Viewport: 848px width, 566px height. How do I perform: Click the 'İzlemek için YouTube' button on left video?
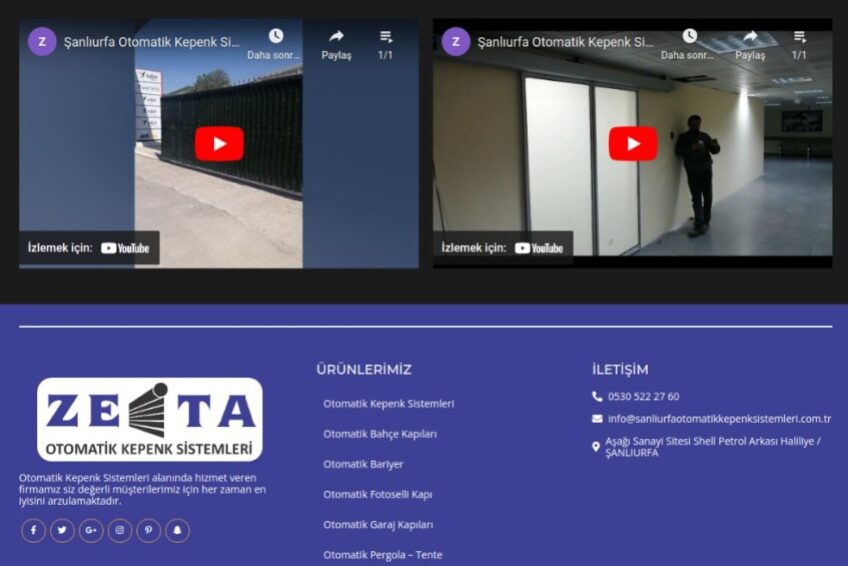tap(89, 248)
